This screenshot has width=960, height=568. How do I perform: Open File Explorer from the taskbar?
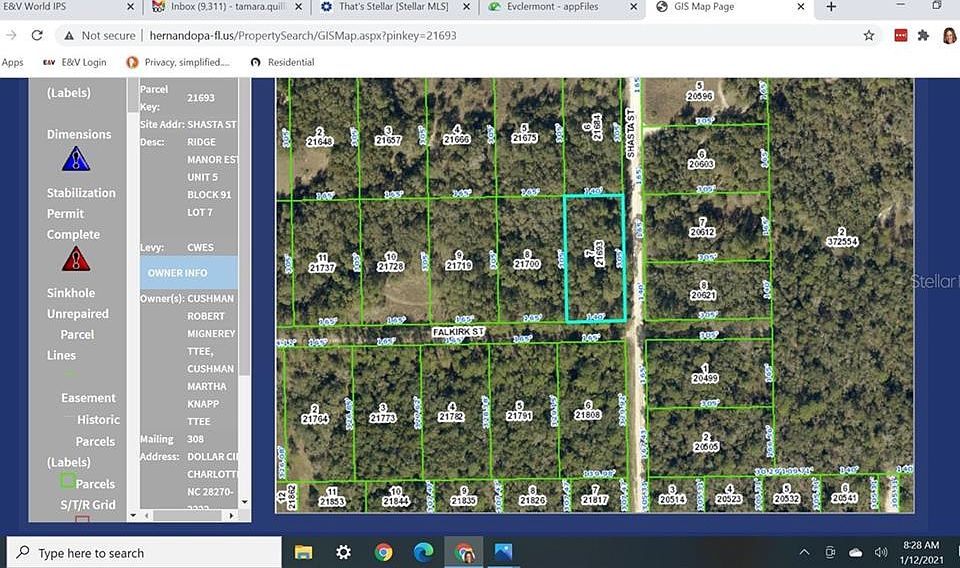pos(304,553)
